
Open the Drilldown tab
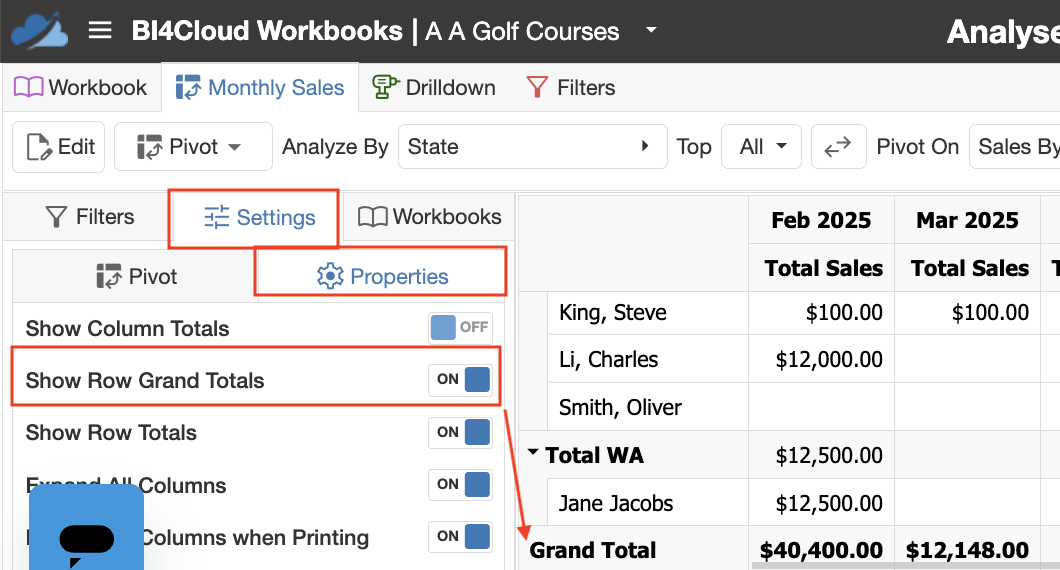tap(434, 87)
